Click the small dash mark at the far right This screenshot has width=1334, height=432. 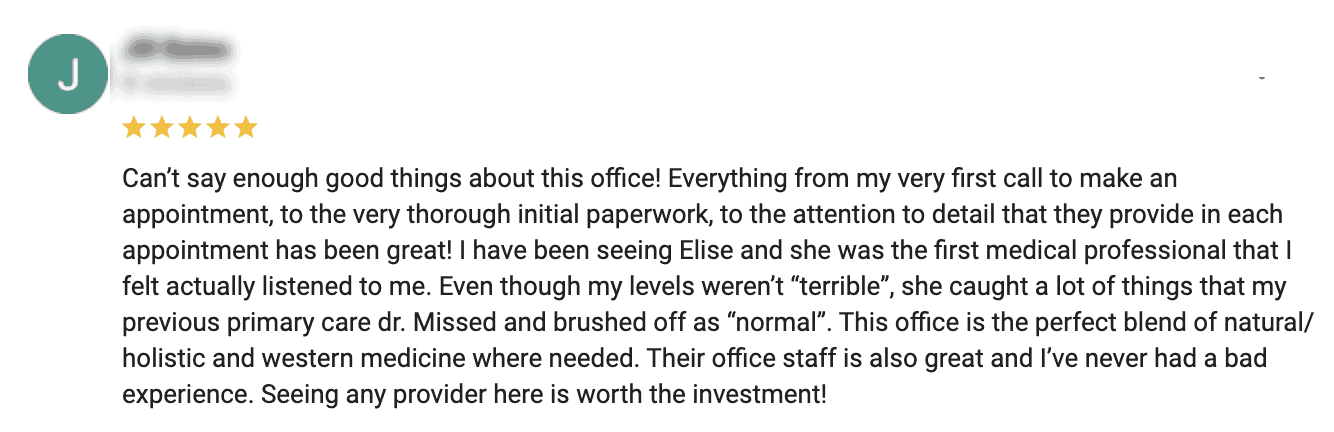pyautogui.click(x=1263, y=78)
